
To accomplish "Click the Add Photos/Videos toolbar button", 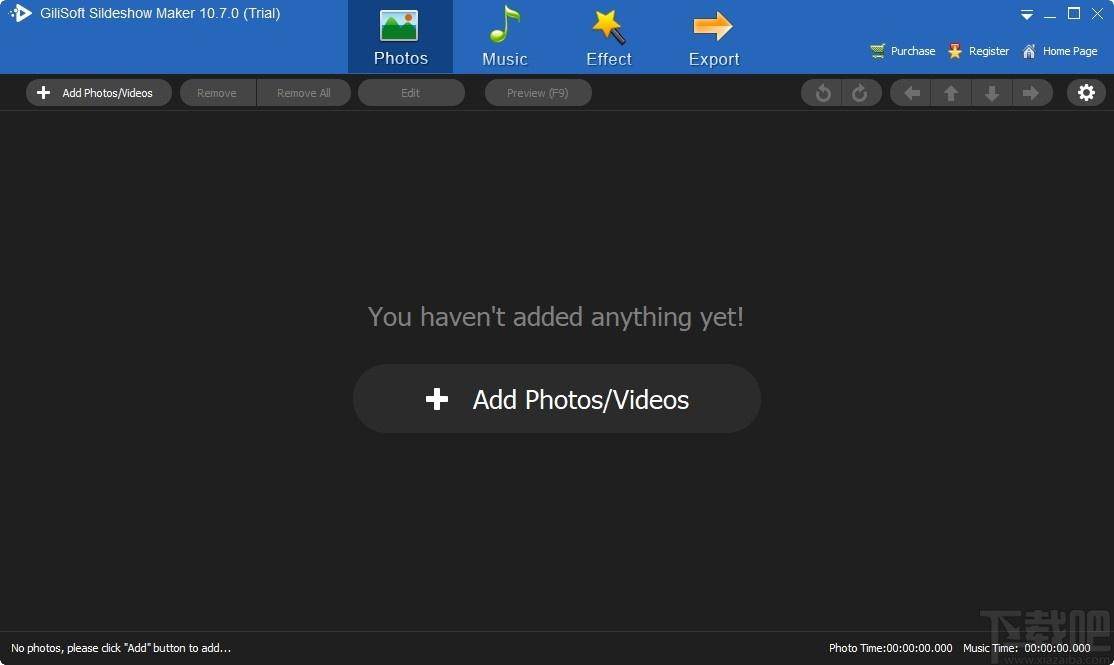I will coord(99,93).
